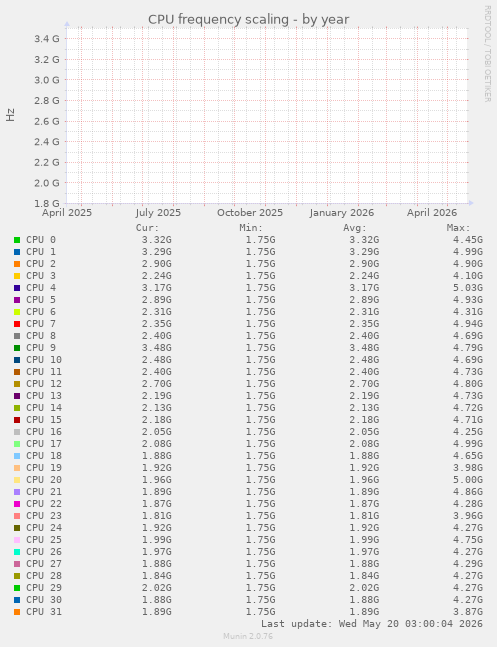
Task: Click the Min: column header
Action: pos(251,228)
